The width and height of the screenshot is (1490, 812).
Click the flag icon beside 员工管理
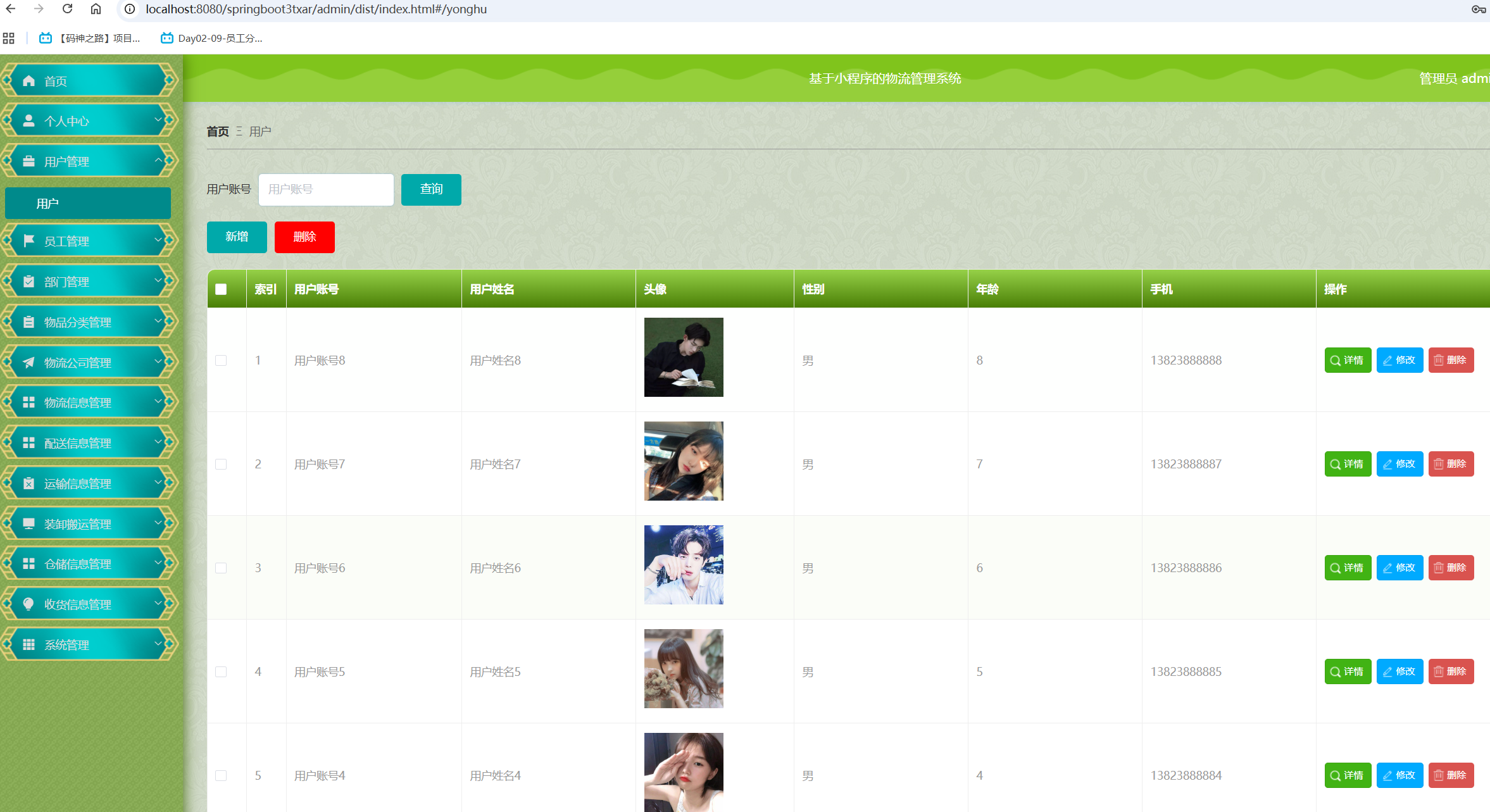[28, 241]
